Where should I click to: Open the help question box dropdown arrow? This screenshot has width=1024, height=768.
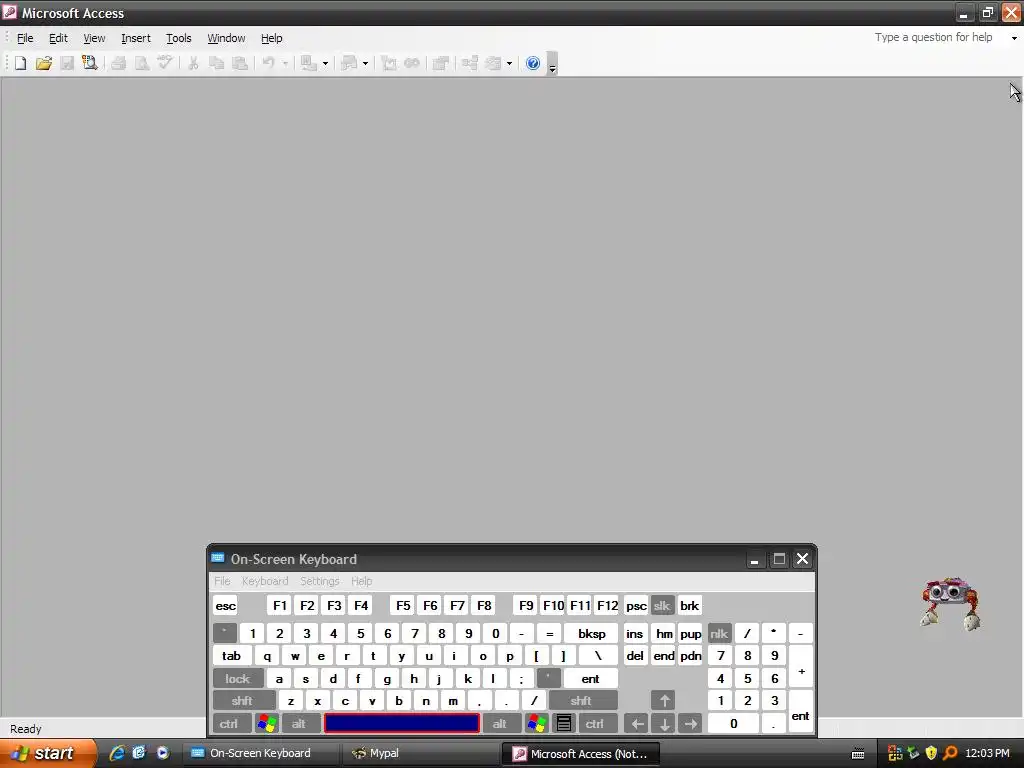tap(1014, 38)
